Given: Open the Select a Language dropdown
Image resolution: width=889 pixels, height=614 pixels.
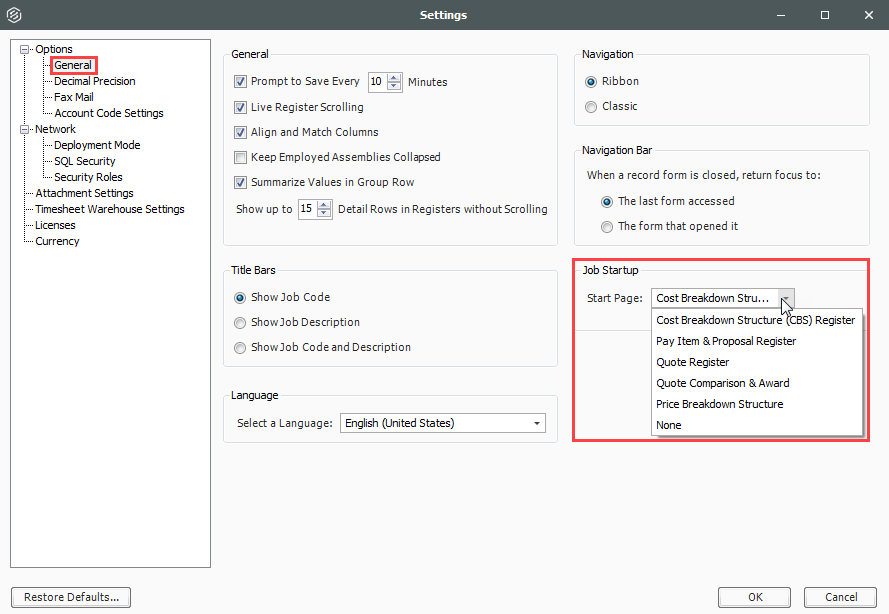Looking at the screenshot, I should 537,424.
